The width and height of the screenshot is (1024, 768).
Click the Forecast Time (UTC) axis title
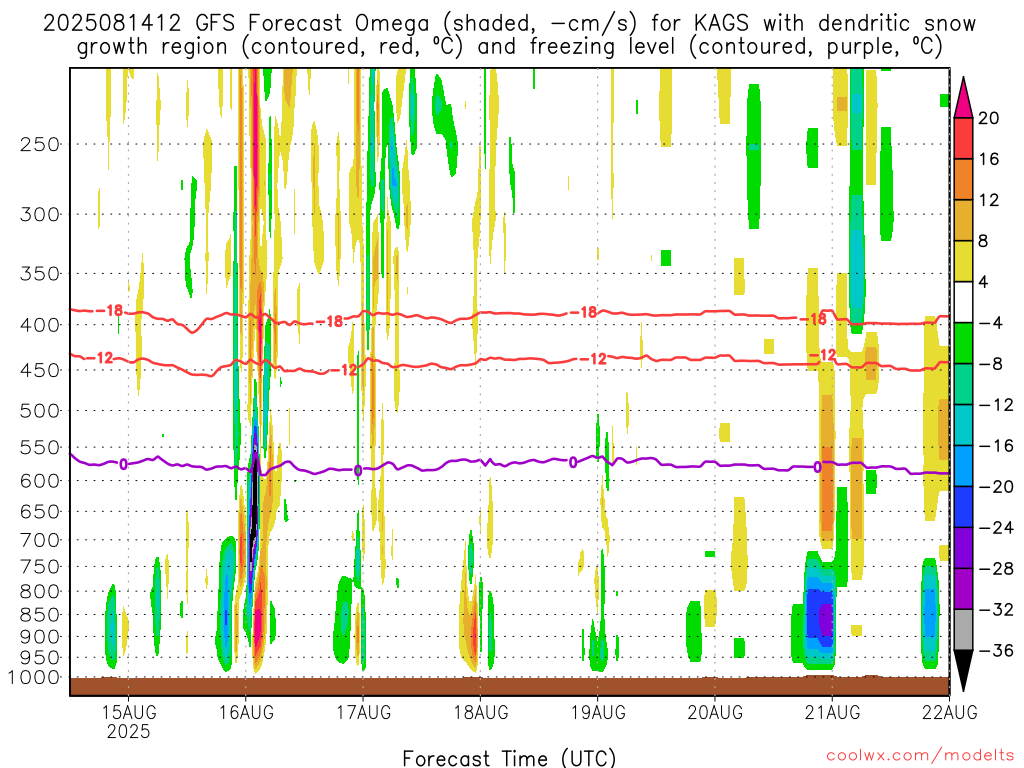tap(509, 758)
